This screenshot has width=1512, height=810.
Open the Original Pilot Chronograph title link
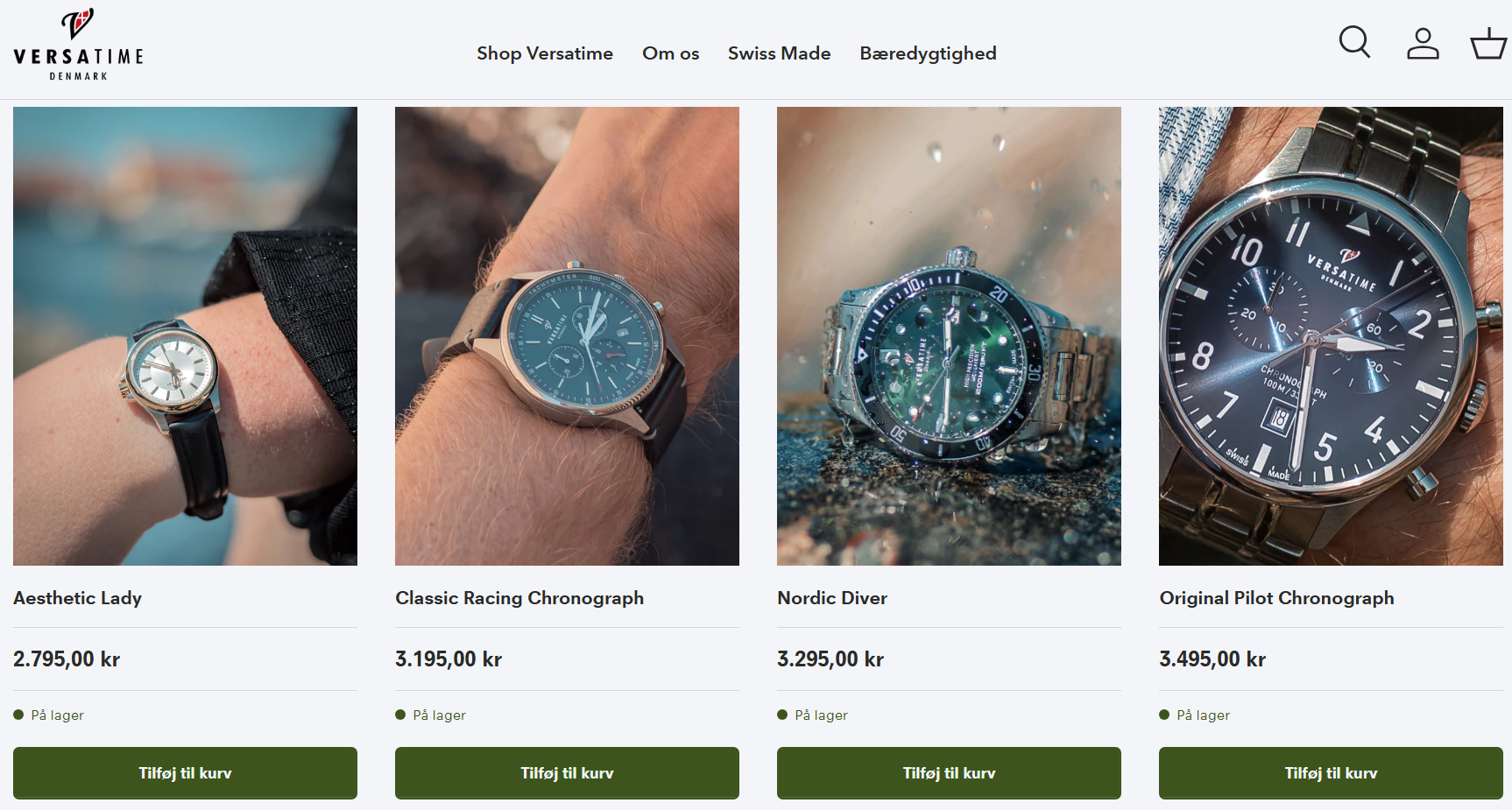(x=1276, y=598)
